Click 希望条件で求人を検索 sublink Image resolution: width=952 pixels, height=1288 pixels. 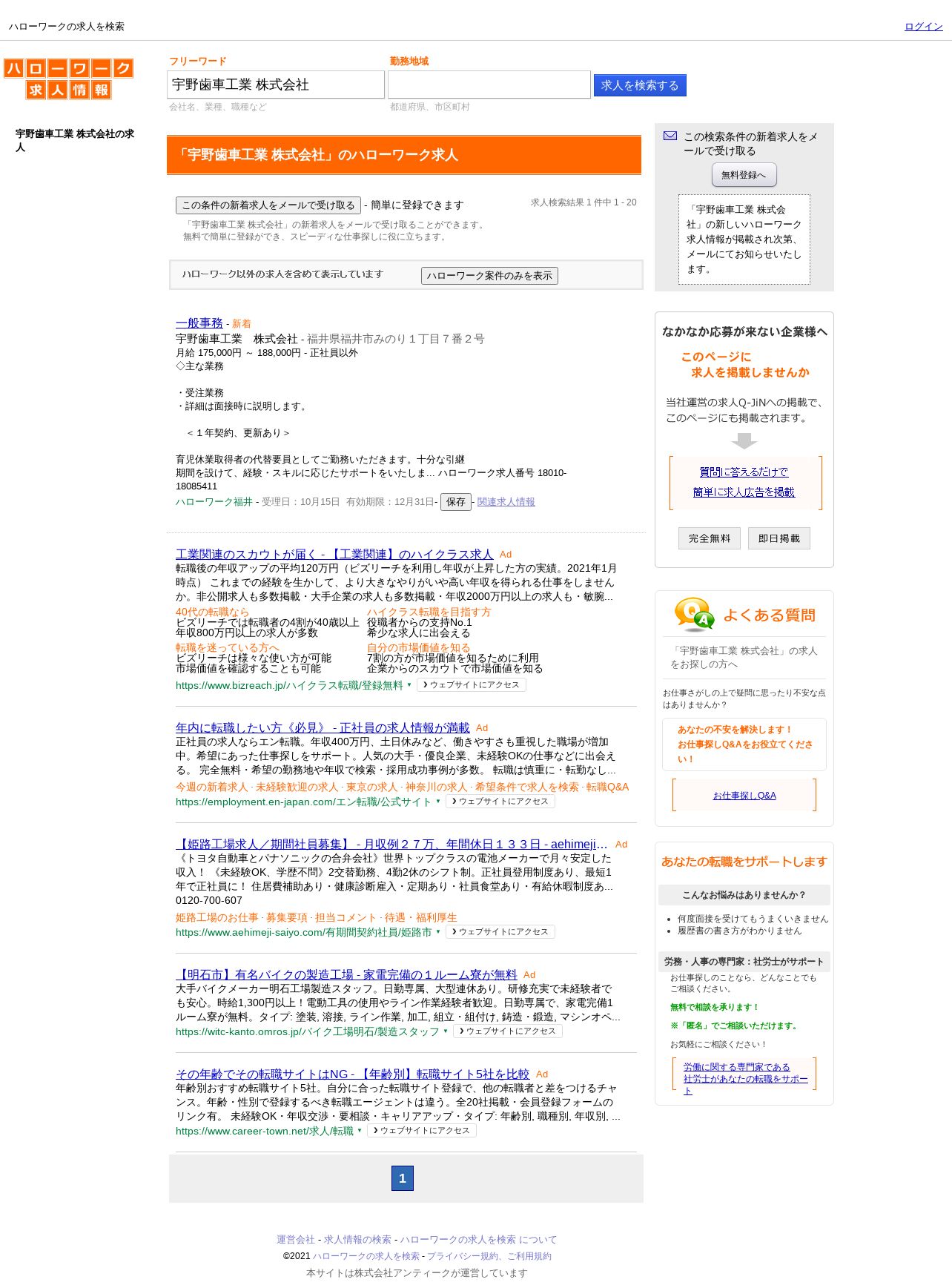(x=527, y=787)
